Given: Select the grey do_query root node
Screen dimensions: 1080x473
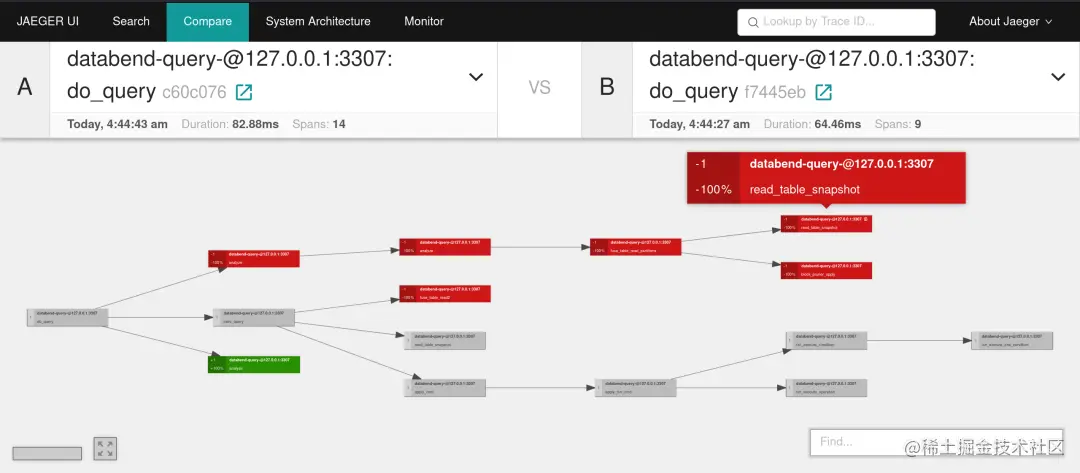Looking at the screenshot, I should click(68, 317).
